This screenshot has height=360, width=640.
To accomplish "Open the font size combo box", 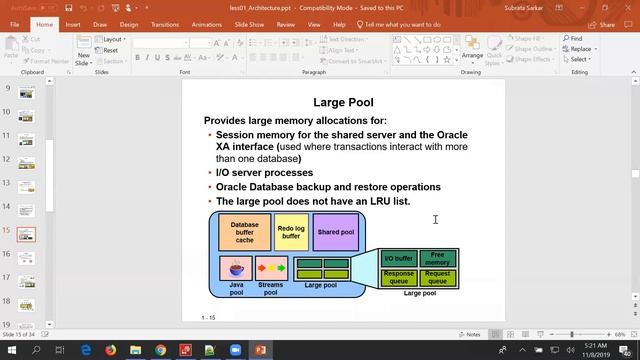I will tap(200, 43).
